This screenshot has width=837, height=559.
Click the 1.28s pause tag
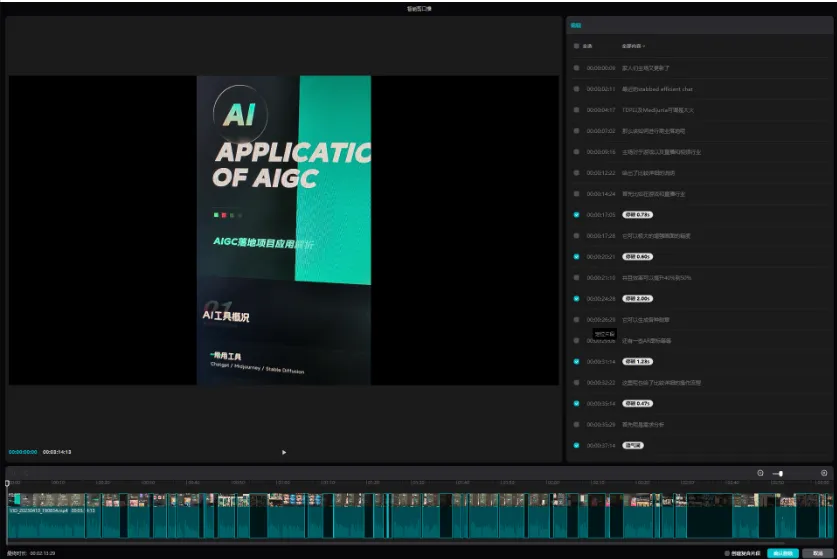[637, 361]
